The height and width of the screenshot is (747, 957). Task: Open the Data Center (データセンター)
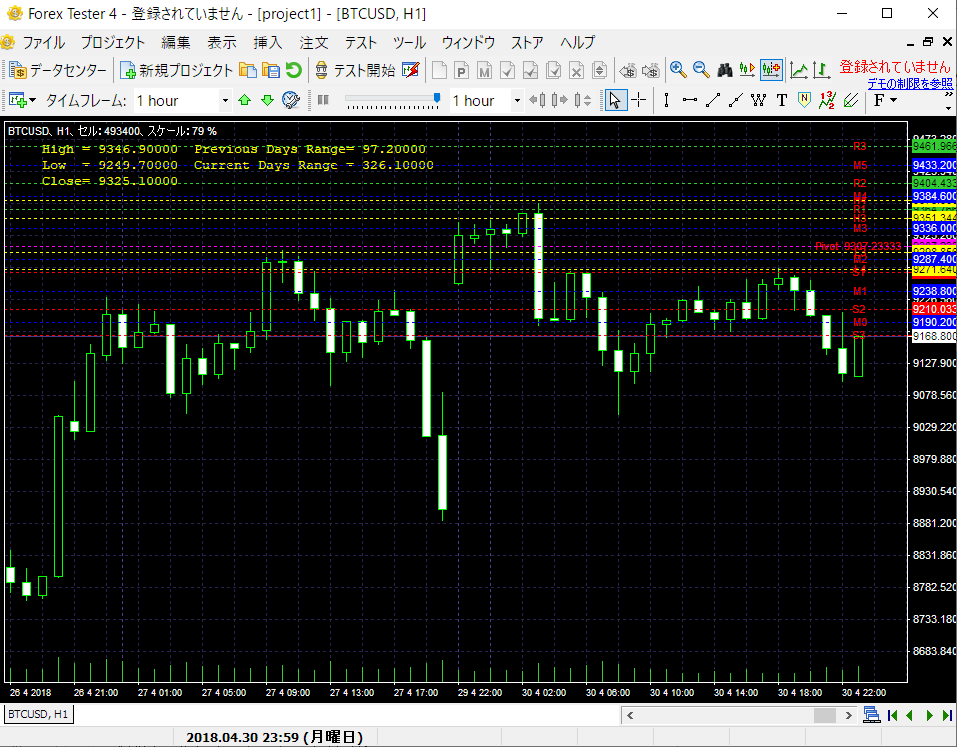[x=59, y=71]
